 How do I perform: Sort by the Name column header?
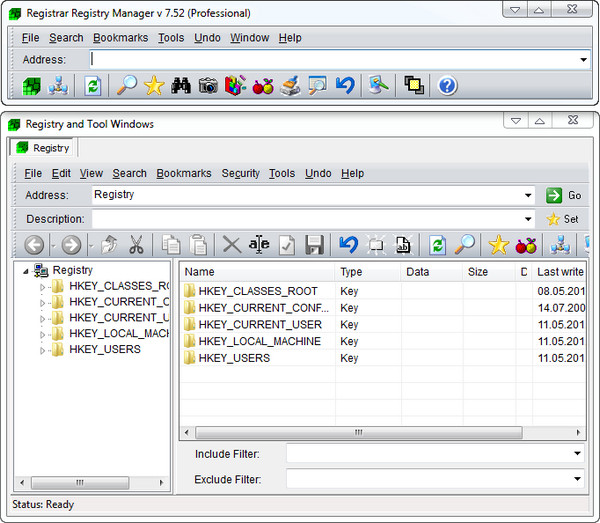[258, 272]
